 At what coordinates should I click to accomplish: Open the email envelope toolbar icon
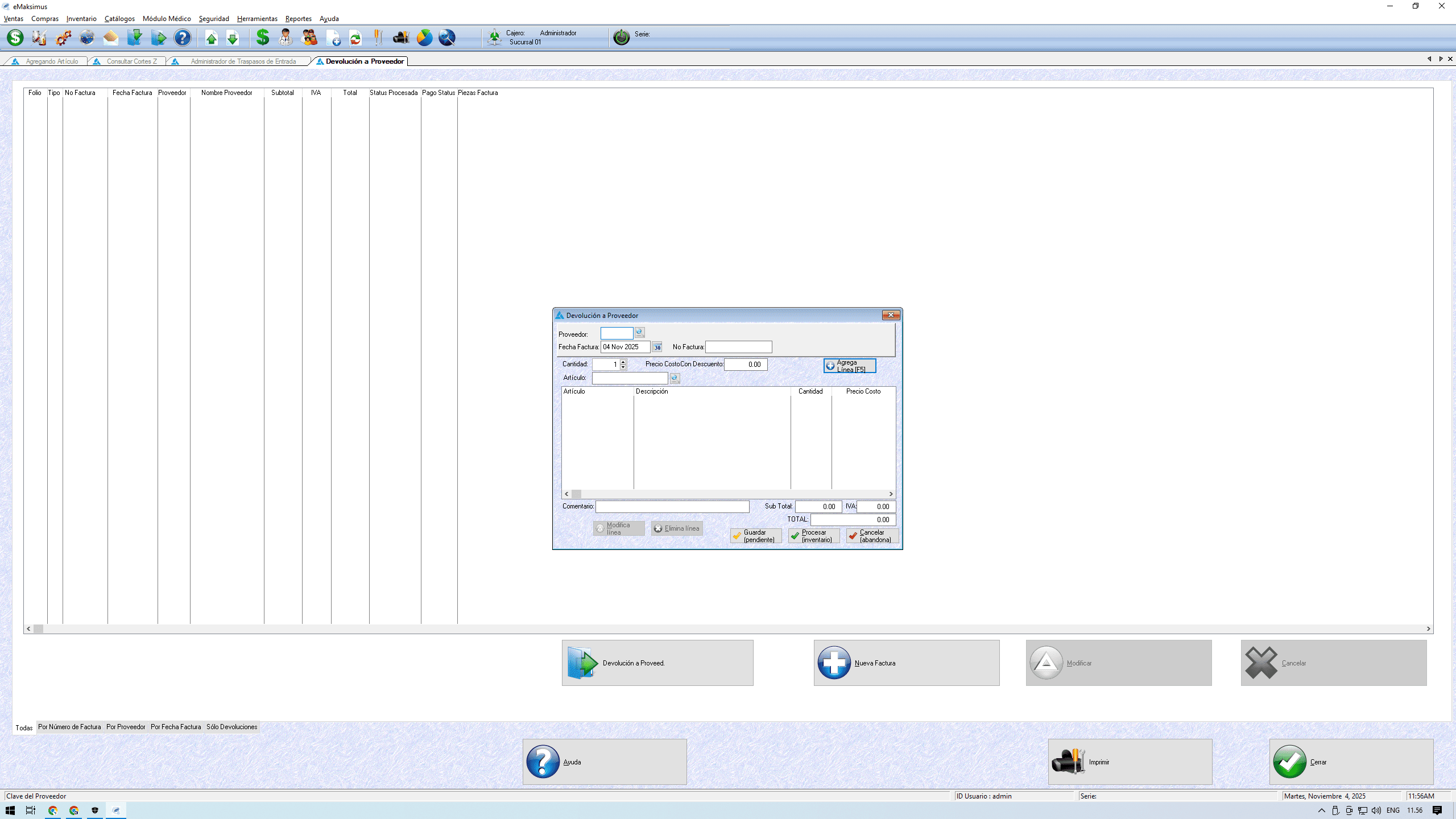pyautogui.click(x=110, y=38)
